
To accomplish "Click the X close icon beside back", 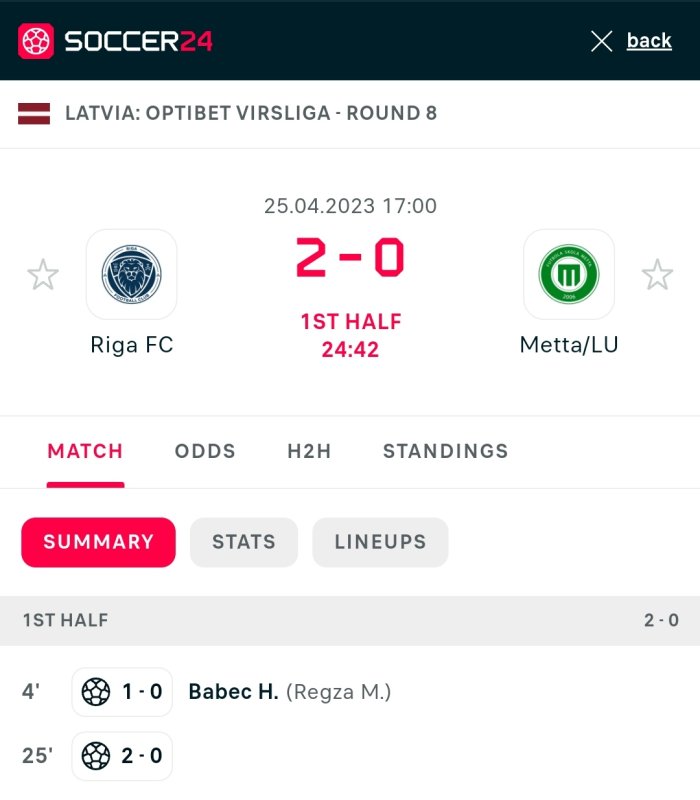I will 601,41.
